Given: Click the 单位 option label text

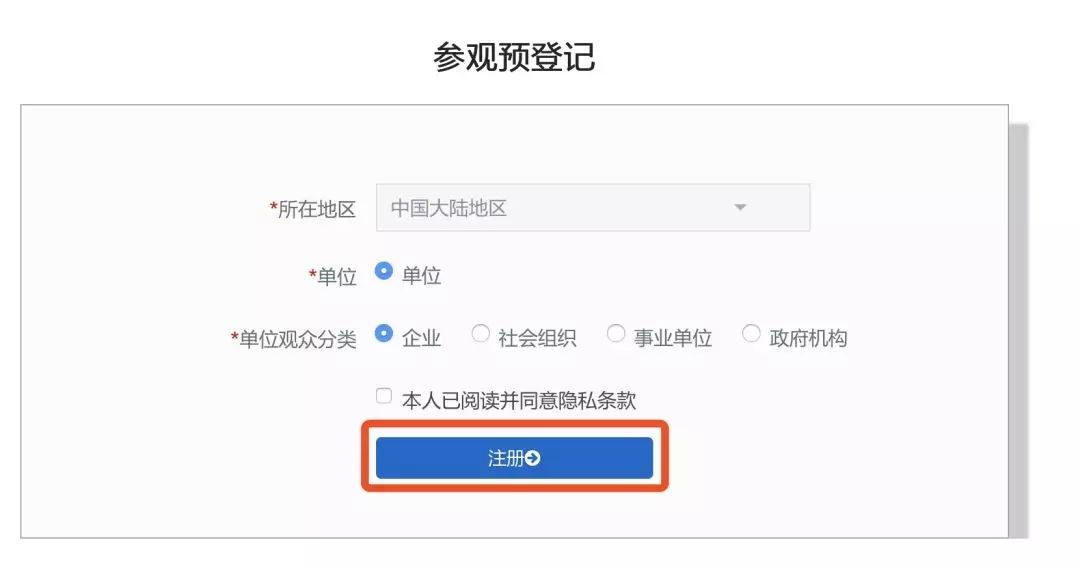Looking at the screenshot, I should pyautogui.click(x=421, y=276).
